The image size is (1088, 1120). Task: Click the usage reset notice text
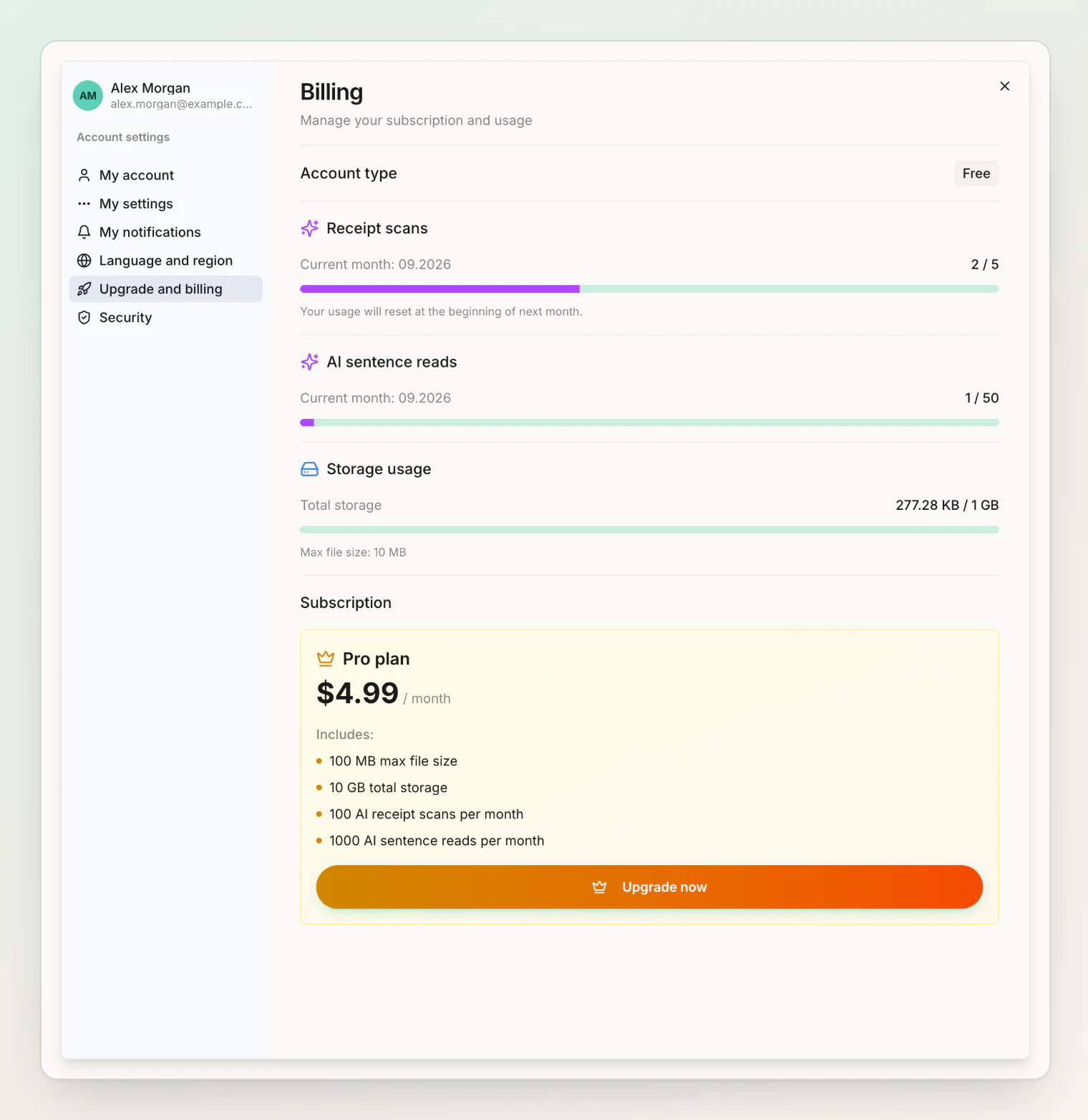pos(441,312)
